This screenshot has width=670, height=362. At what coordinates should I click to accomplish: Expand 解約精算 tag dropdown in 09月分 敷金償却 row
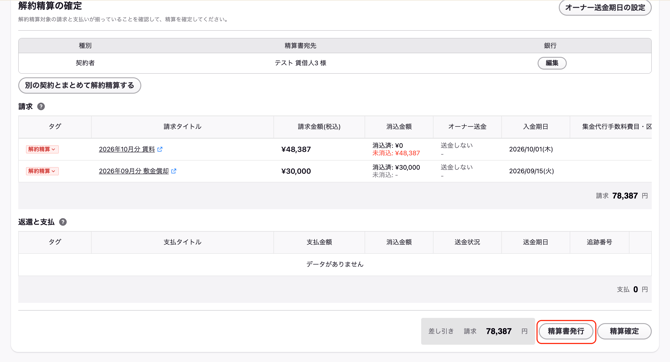pos(42,171)
